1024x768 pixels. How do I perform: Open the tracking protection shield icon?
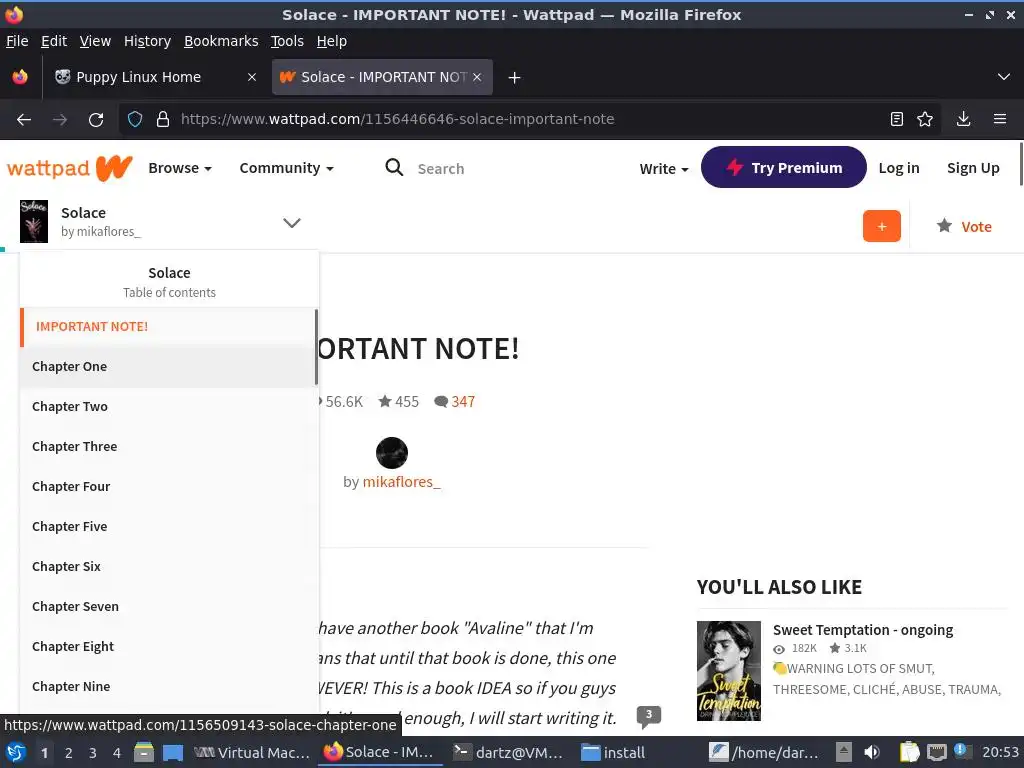pyautogui.click(x=135, y=120)
